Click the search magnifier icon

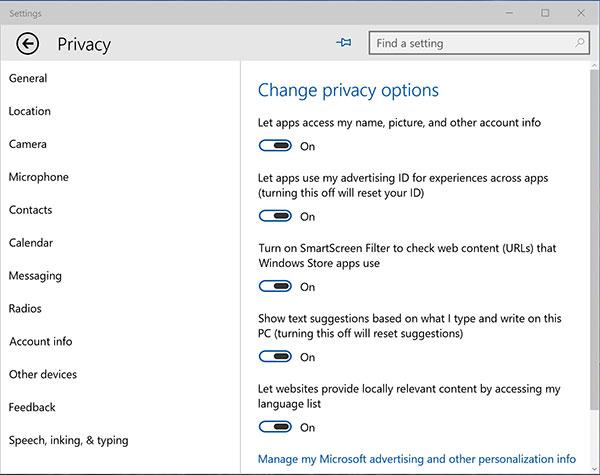[x=580, y=43]
